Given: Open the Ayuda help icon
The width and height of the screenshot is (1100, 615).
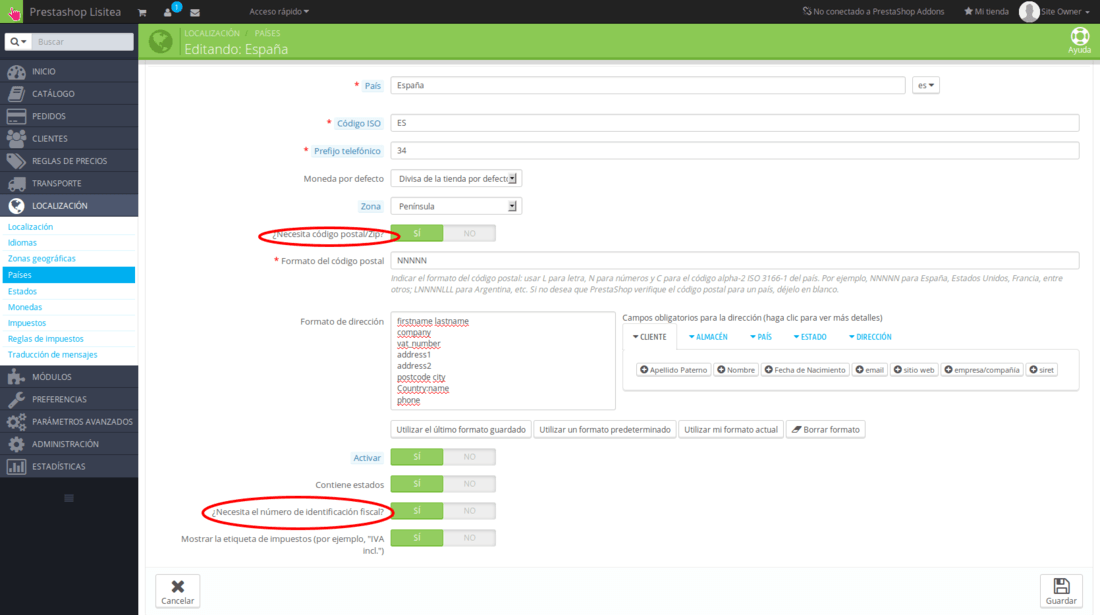Looking at the screenshot, I should 1079,40.
